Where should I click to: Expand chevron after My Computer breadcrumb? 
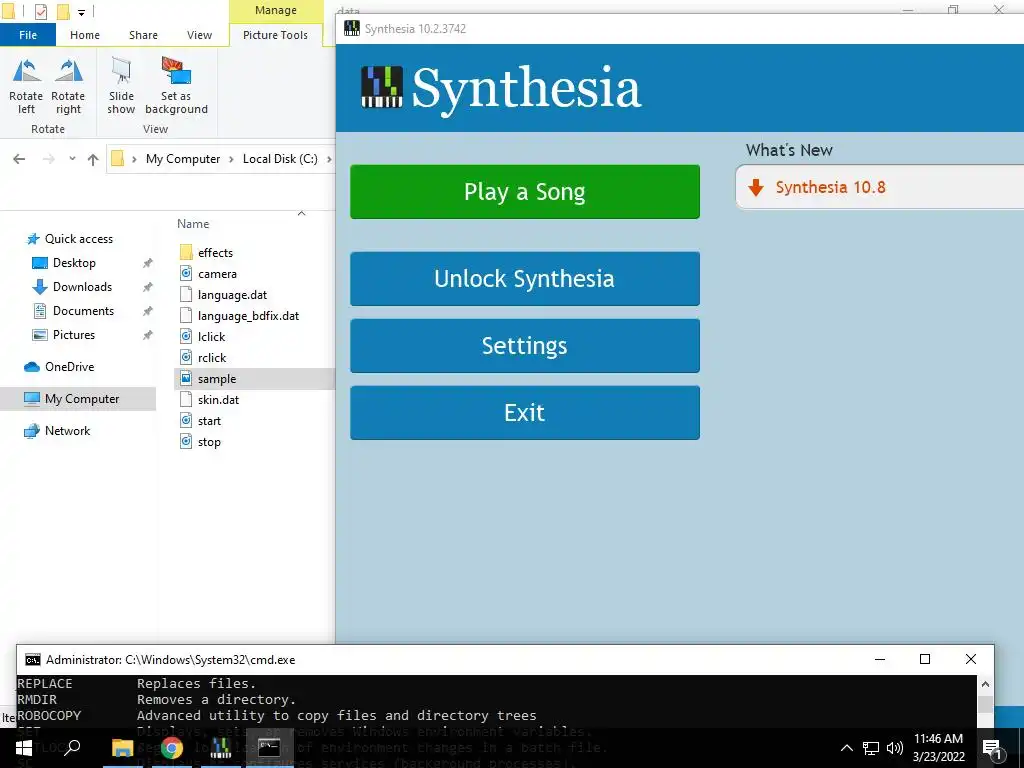pos(231,159)
